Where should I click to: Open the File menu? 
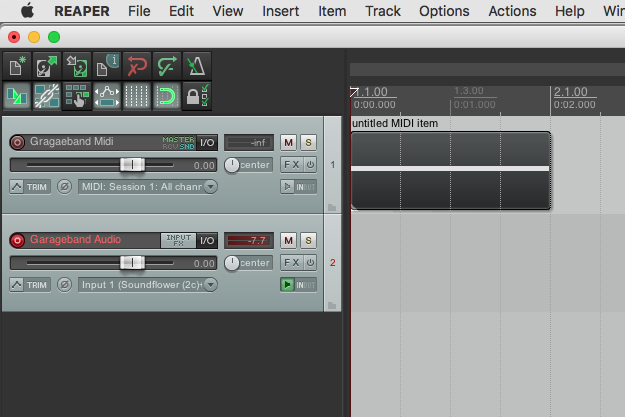pos(139,11)
